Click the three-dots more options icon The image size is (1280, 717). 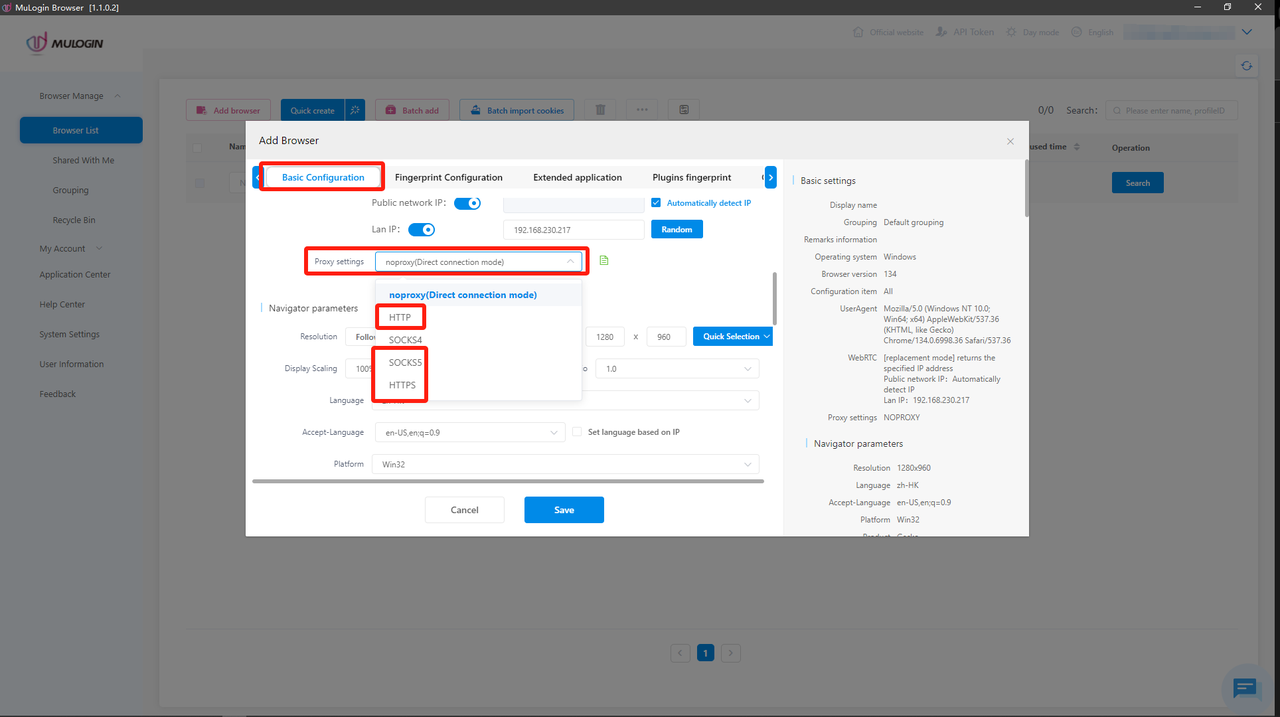click(x=642, y=110)
